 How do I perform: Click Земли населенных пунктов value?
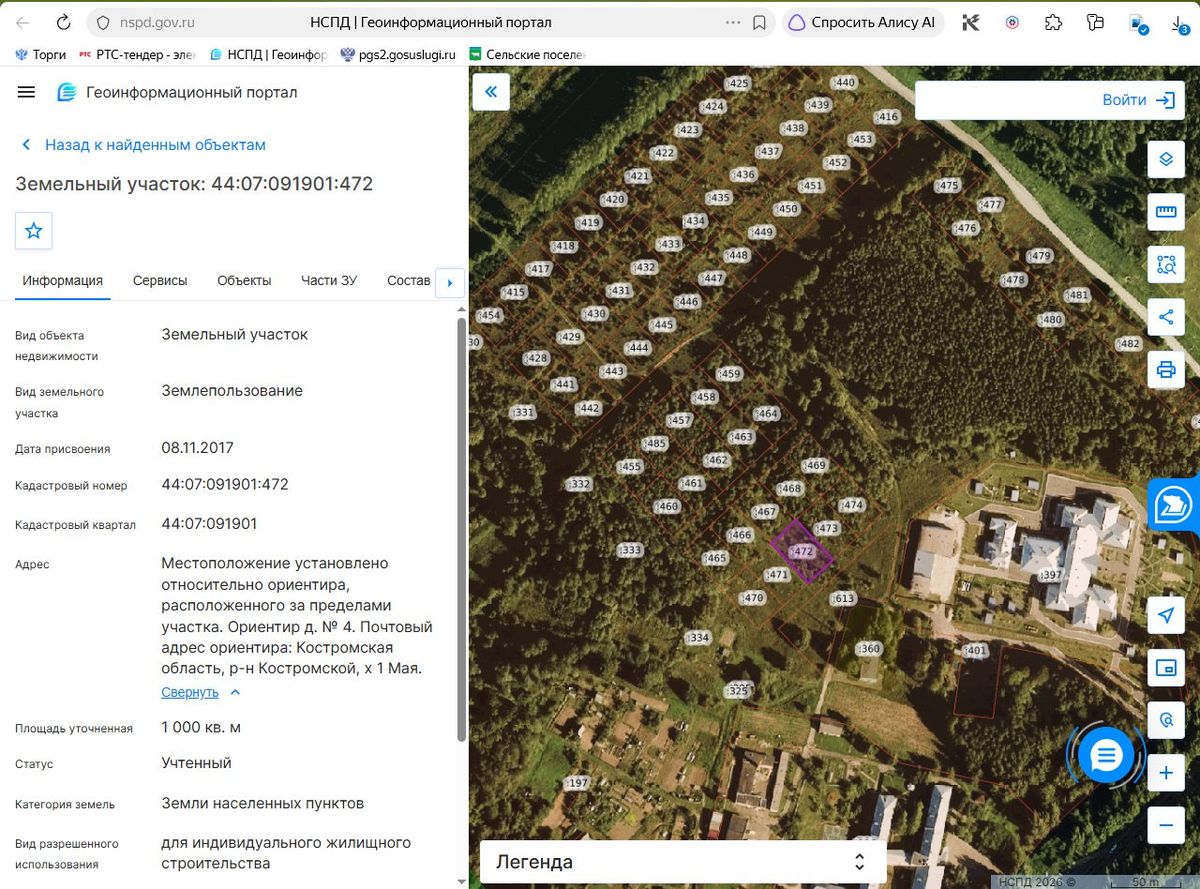click(262, 803)
